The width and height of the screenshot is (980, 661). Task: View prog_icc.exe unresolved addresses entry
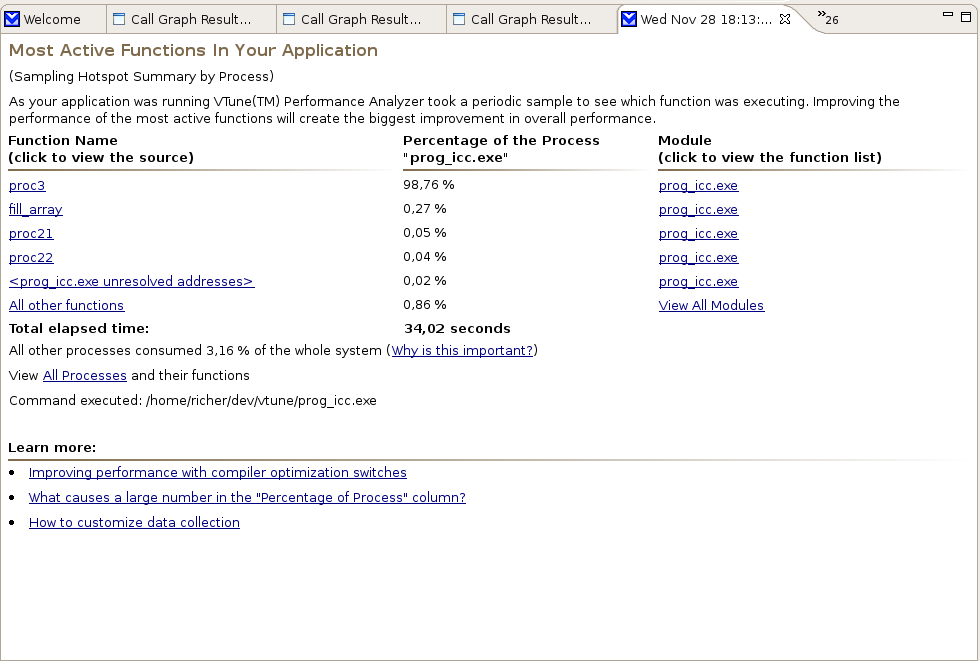coord(131,281)
